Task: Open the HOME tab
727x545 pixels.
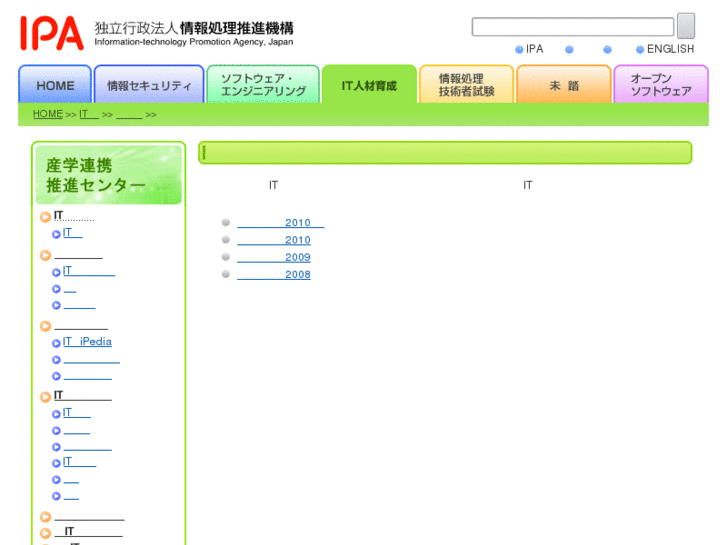Action: pyautogui.click(x=55, y=84)
